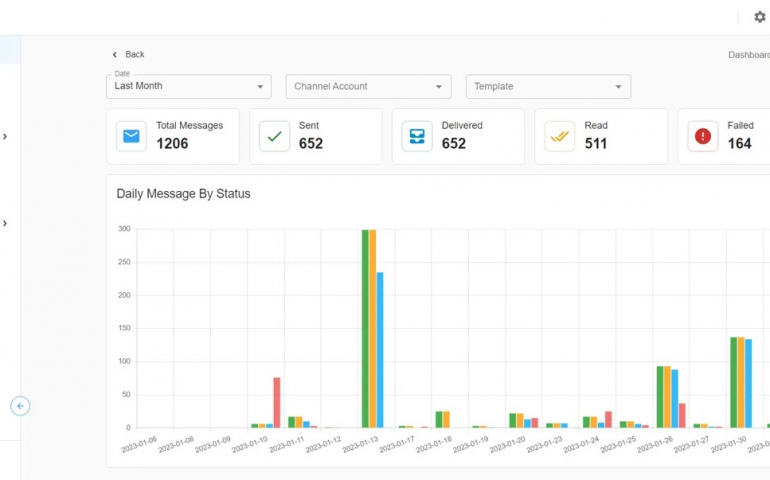Collapse sidebar using the circled arrow icon
The image size is (770, 480).
point(20,406)
